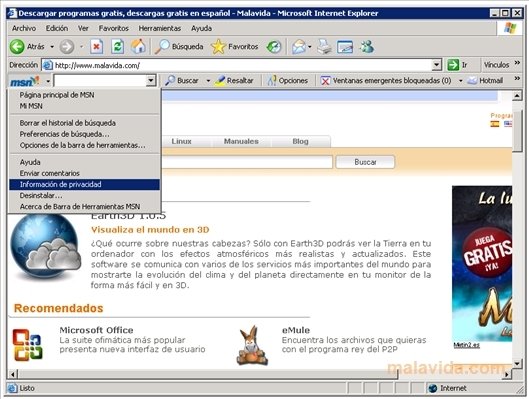Click the Edit page icon in toolbar
Screen dimensions: 529x399
345,47
